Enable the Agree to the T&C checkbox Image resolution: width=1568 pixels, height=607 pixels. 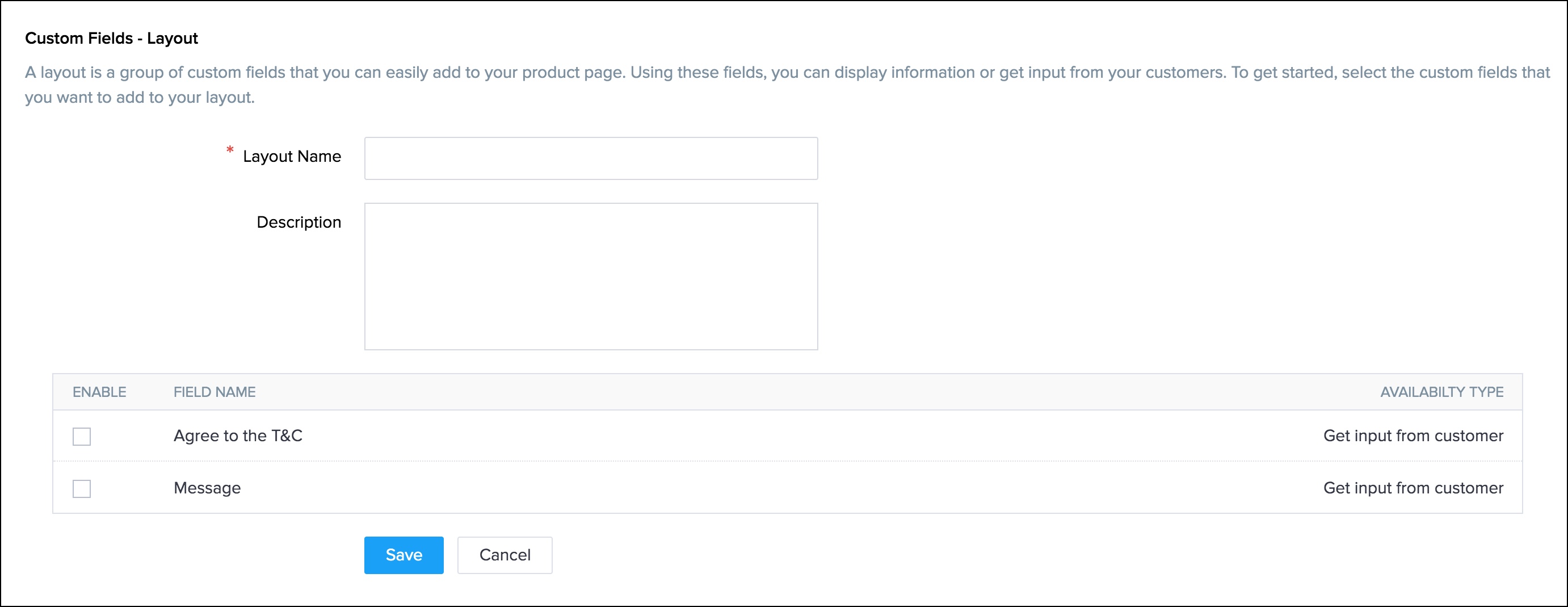tap(82, 437)
